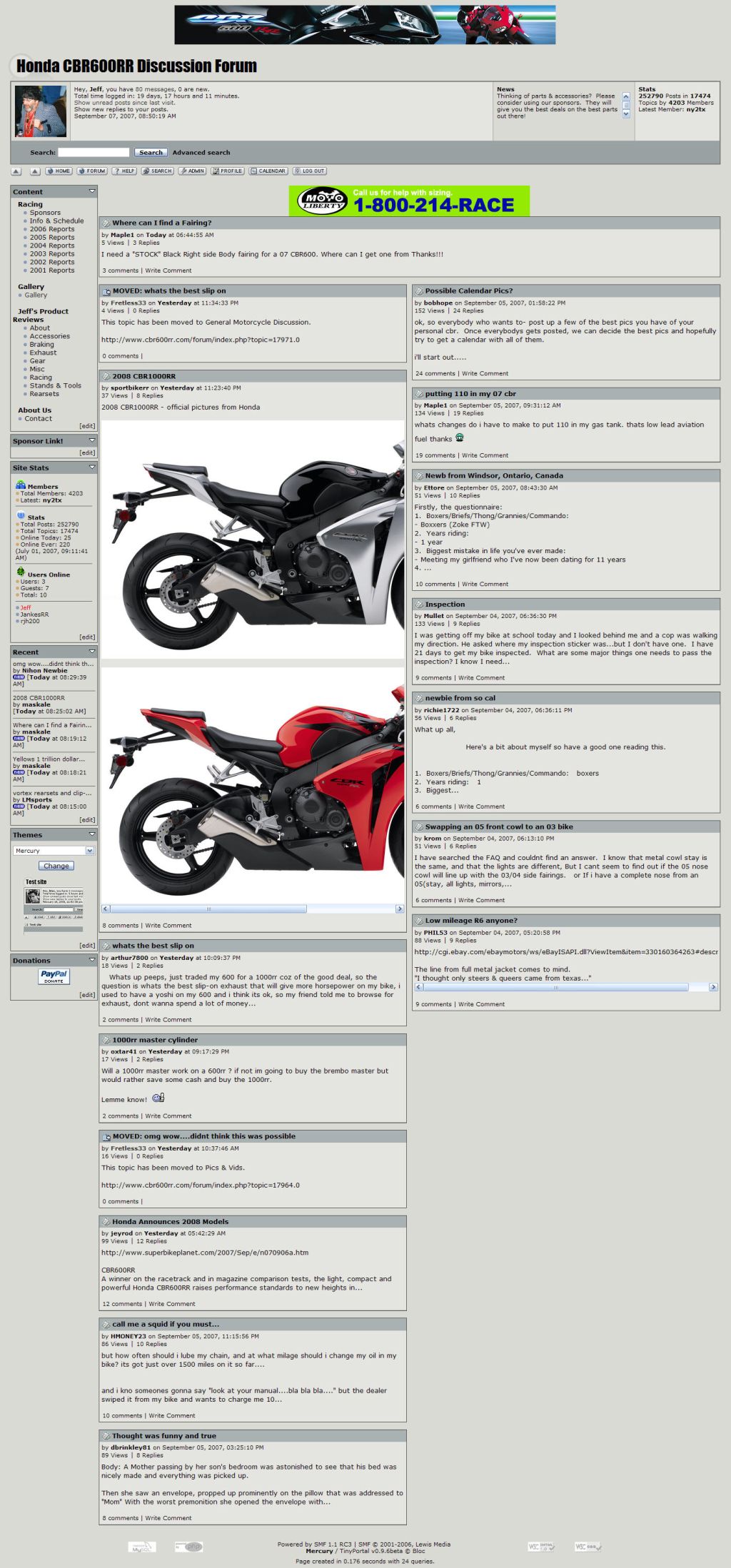Open 'Write Comment' under 'Thought was funny and true'

click(x=168, y=1518)
